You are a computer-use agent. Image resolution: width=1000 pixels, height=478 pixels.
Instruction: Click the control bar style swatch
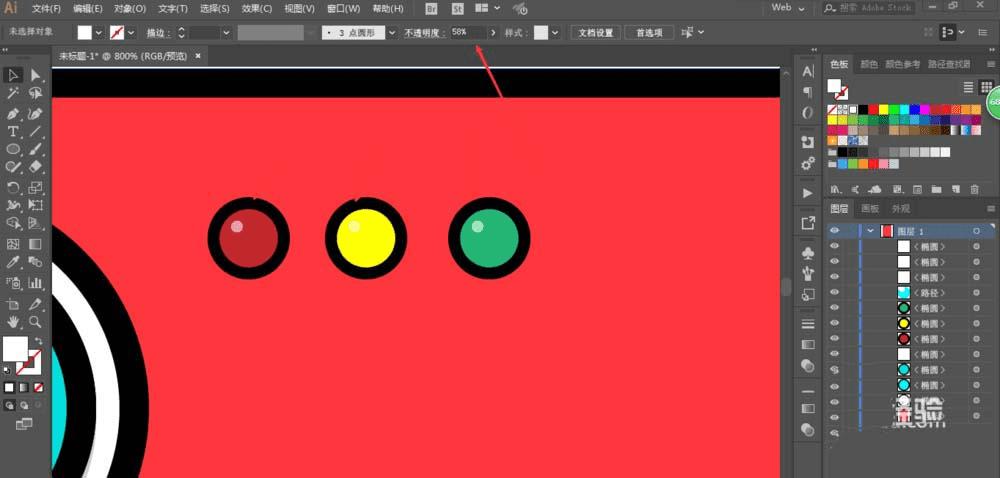[x=541, y=33]
